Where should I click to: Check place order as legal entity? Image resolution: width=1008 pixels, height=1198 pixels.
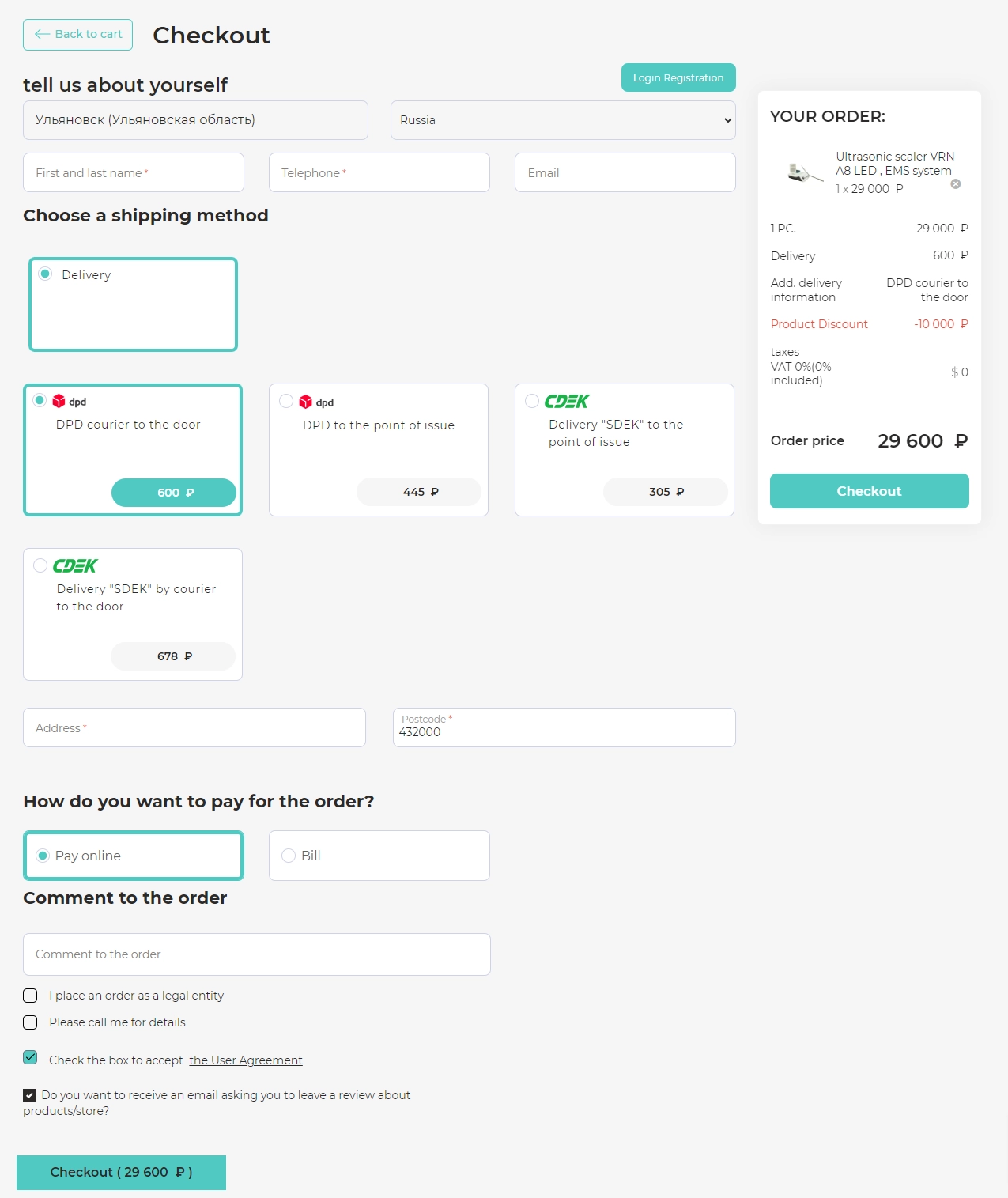[x=30, y=996]
